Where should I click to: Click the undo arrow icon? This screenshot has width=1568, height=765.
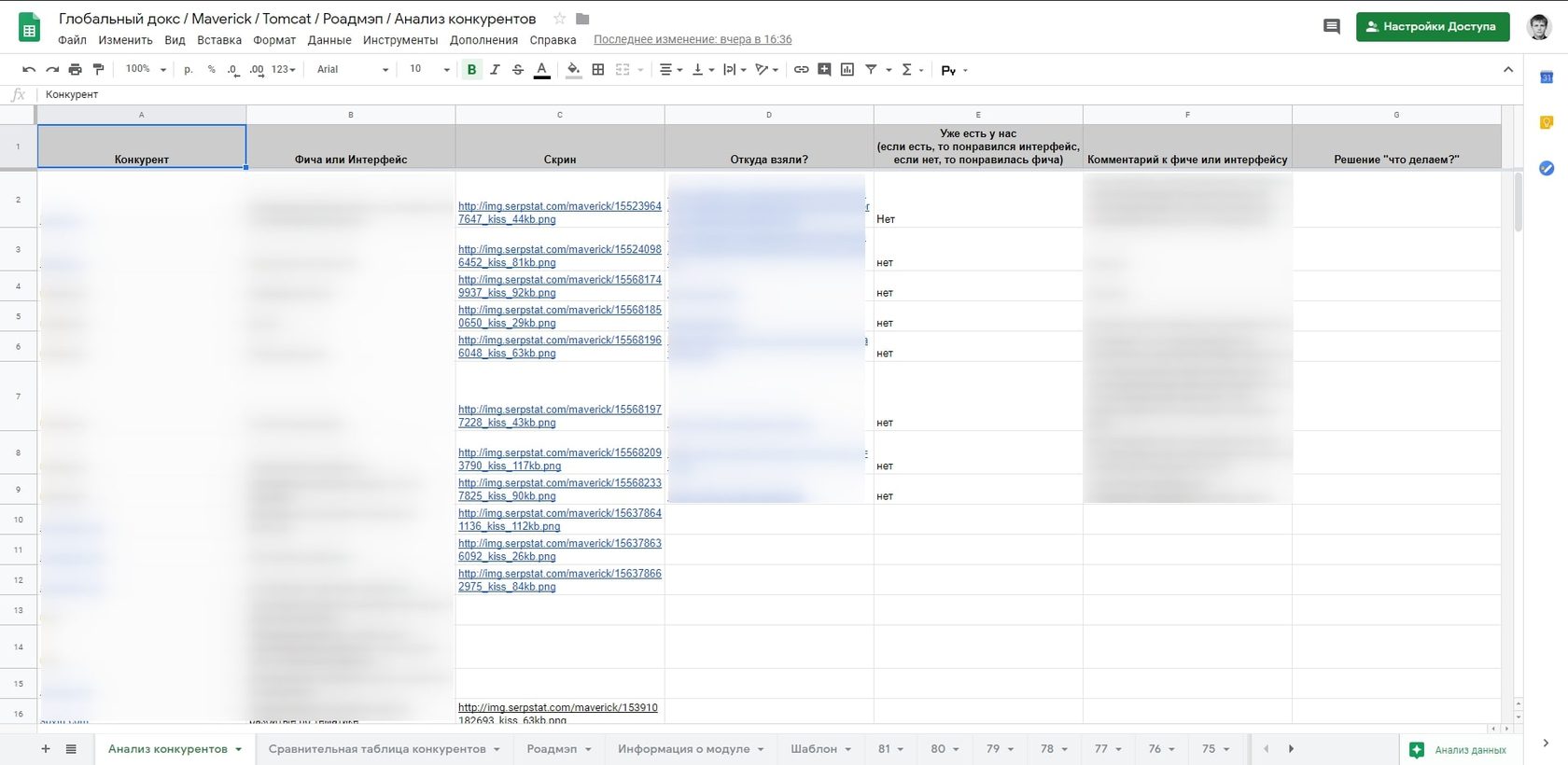pos(29,69)
